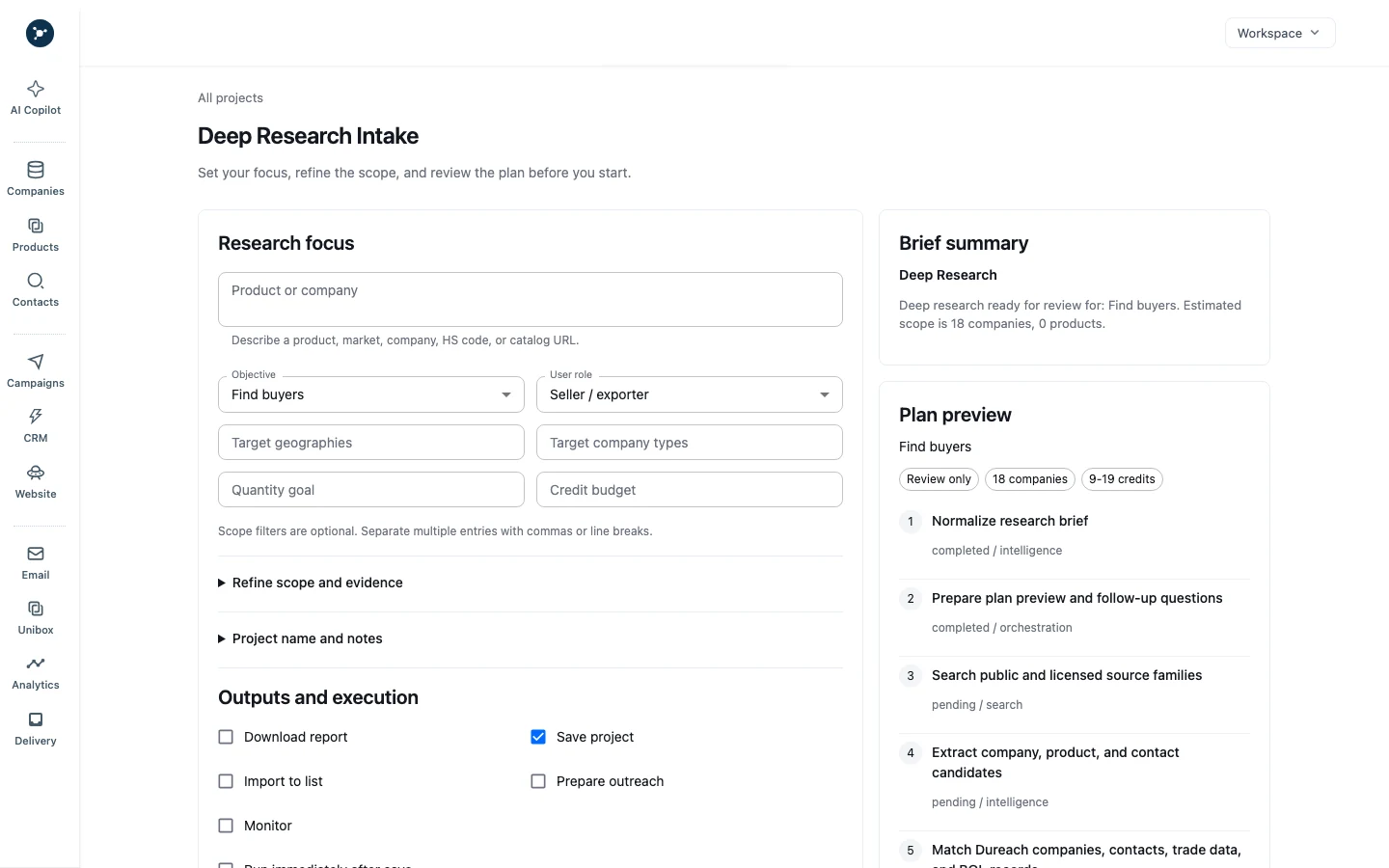Click the Target geographies field
Viewport: 1389px width, 868px height.
tap(371, 443)
